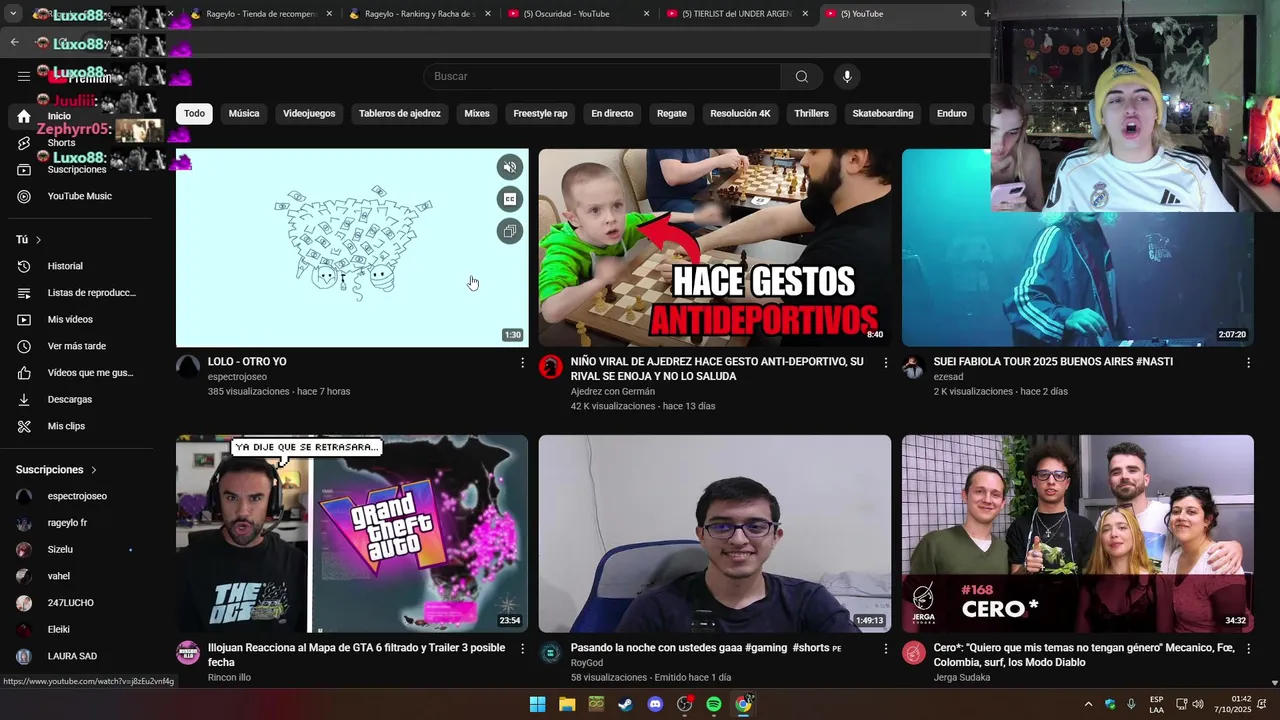Switch to TIERLIST del UNDER ARGEN tab

737,14
